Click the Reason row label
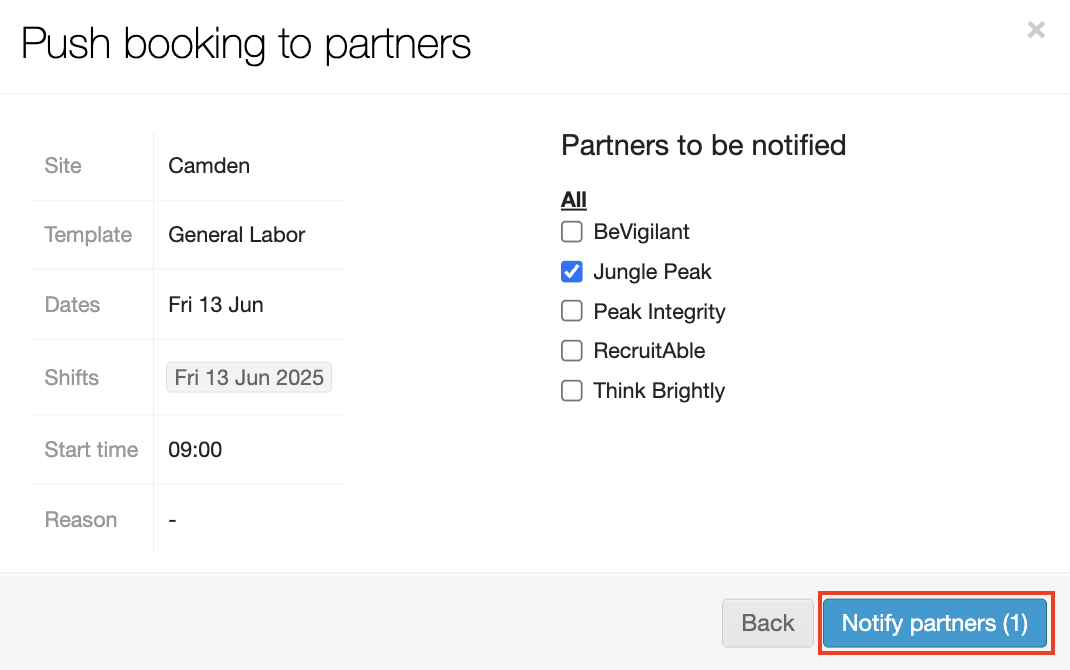 [x=81, y=520]
